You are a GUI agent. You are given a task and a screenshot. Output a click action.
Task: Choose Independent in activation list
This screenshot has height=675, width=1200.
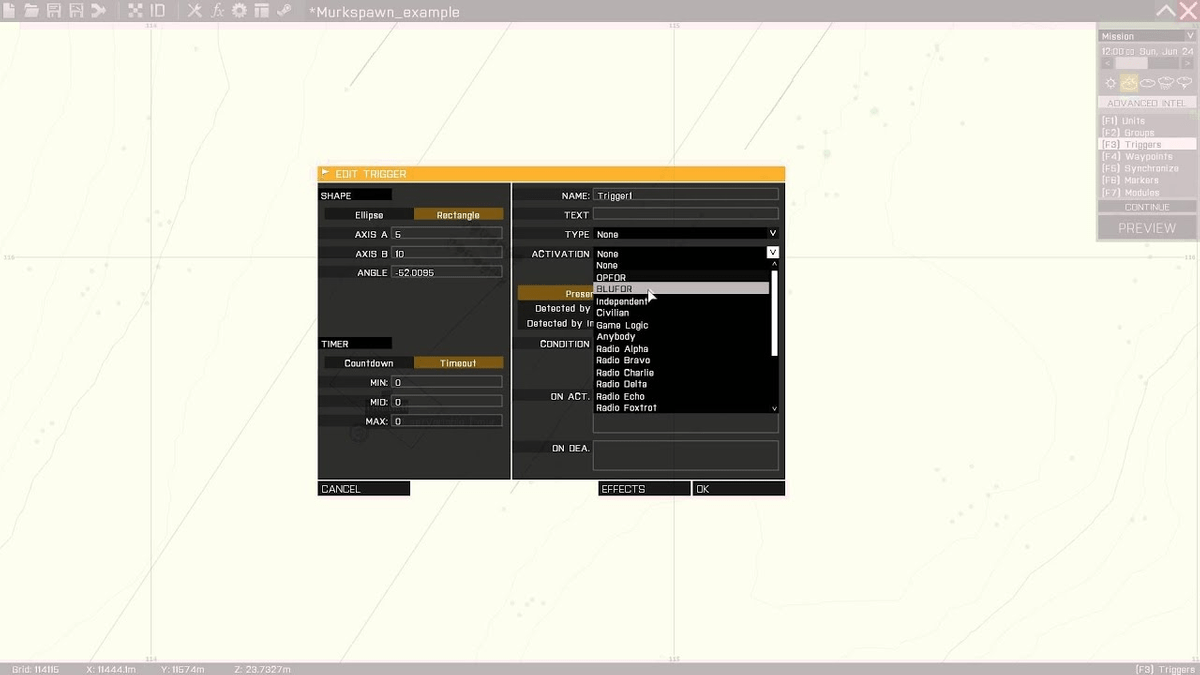click(x=682, y=301)
